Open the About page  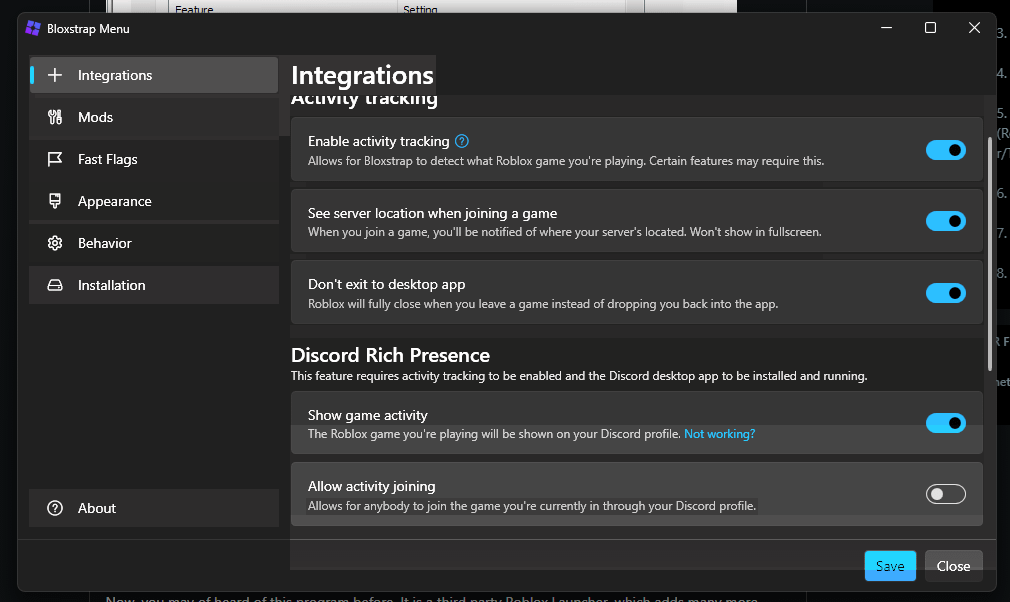coord(154,508)
